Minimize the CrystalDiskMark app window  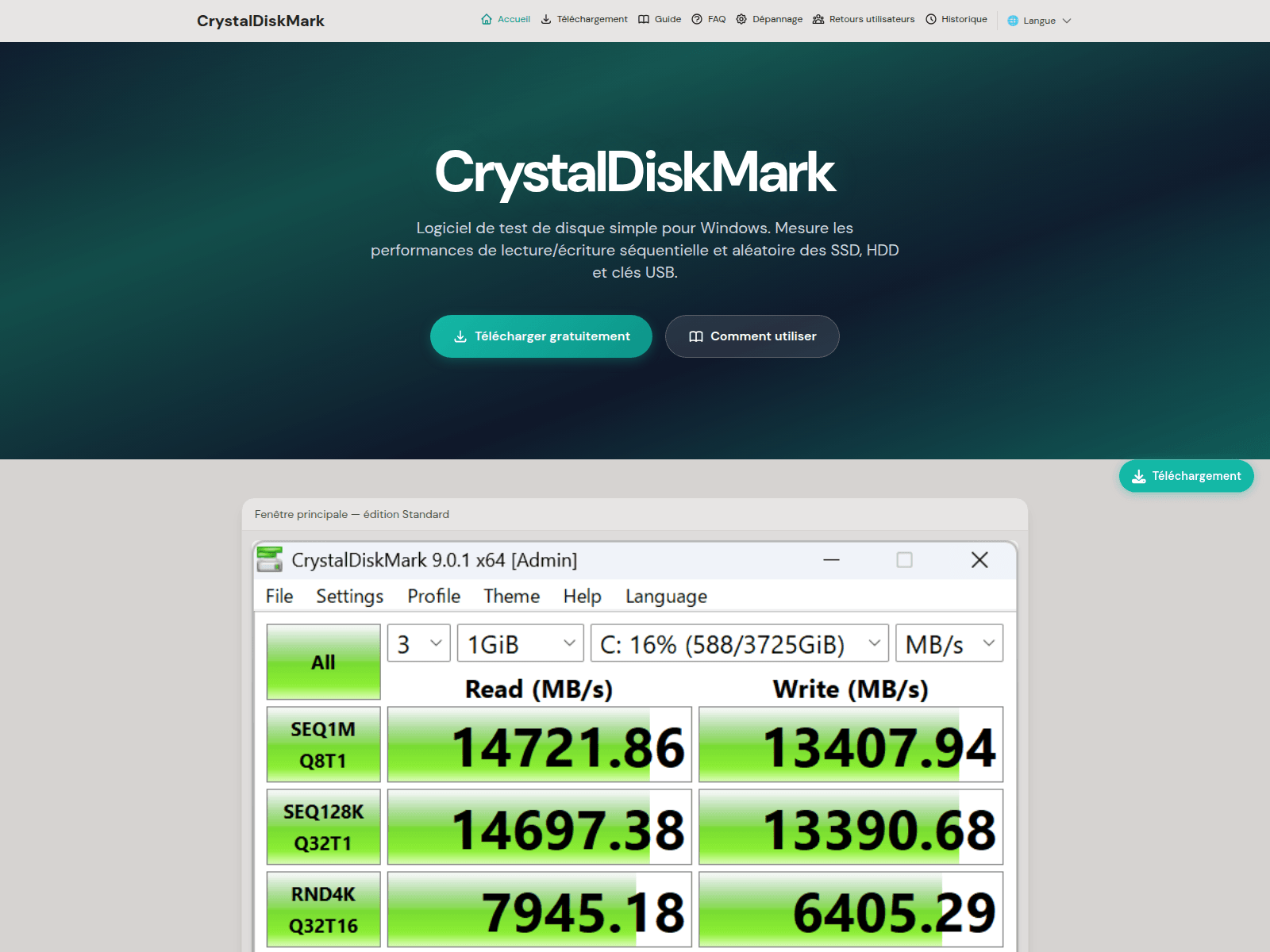coord(831,560)
